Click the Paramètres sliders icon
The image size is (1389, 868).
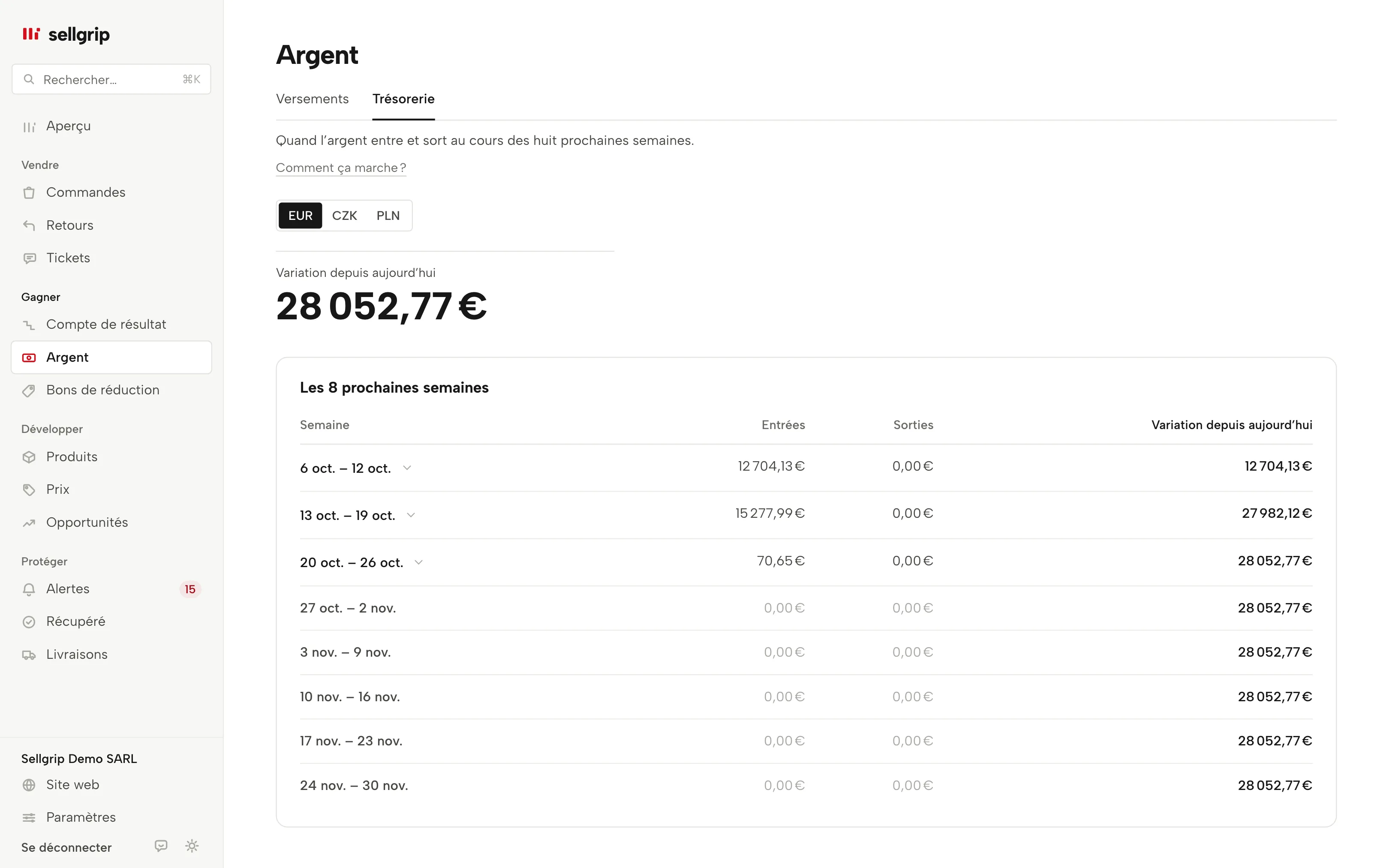(x=29, y=817)
